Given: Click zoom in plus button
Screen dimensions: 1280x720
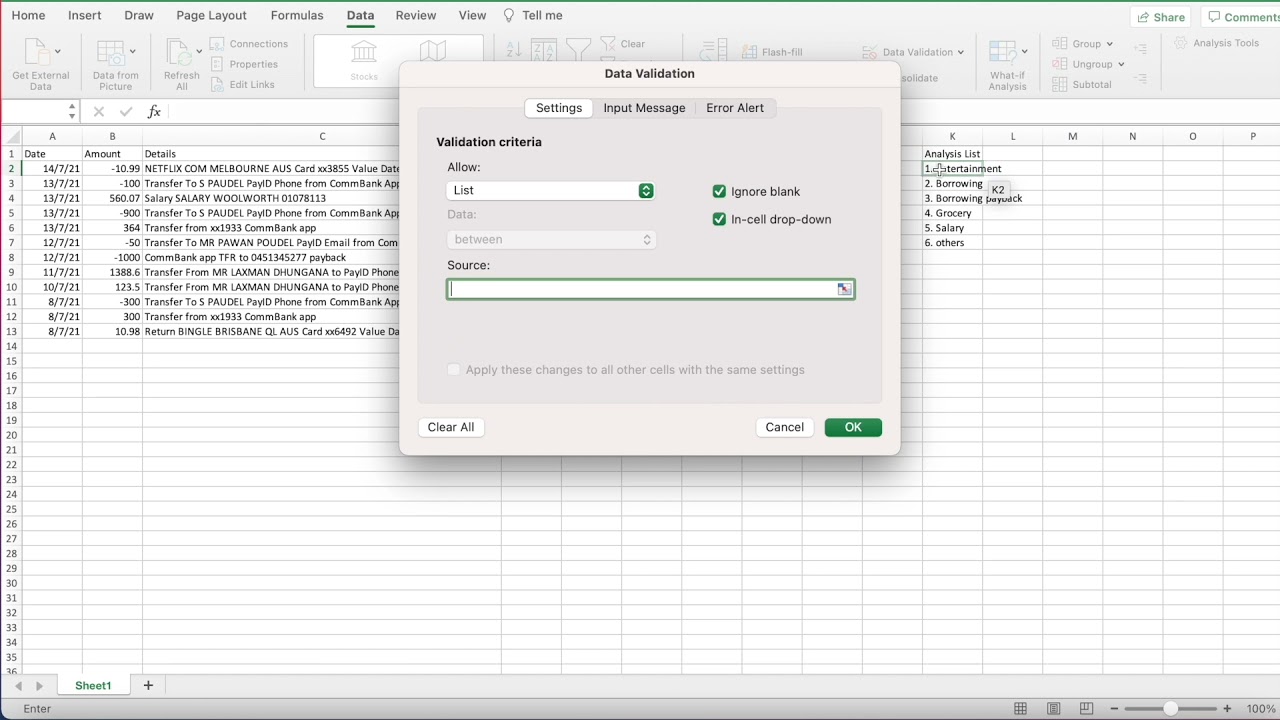Looking at the screenshot, I should (1227, 709).
